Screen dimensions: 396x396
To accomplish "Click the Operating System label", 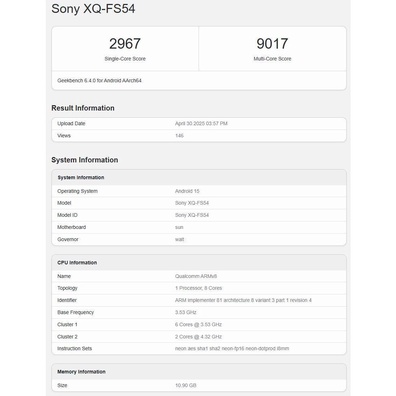I will [77, 191].
